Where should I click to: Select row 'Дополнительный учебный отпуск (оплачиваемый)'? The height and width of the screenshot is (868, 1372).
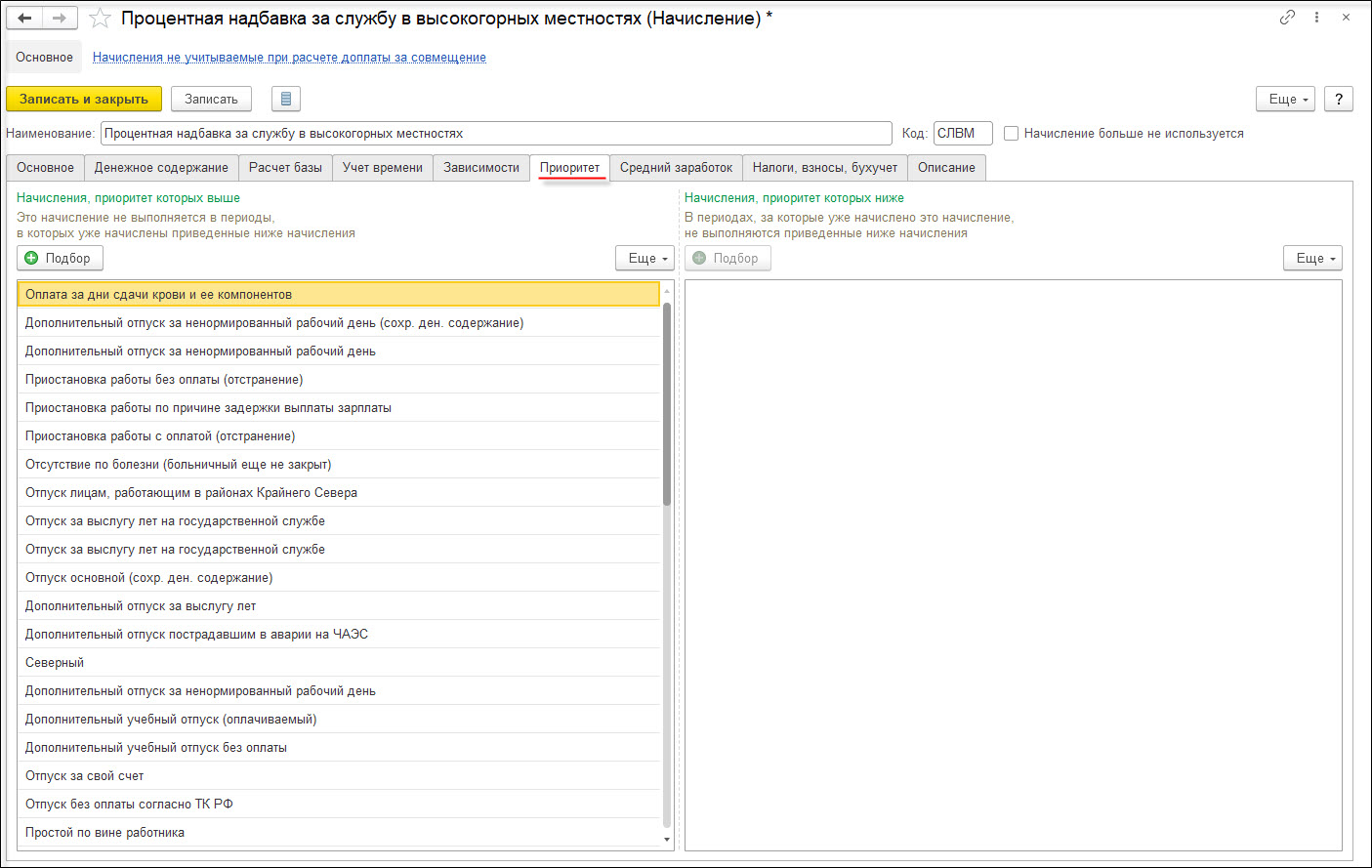coord(338,720)
